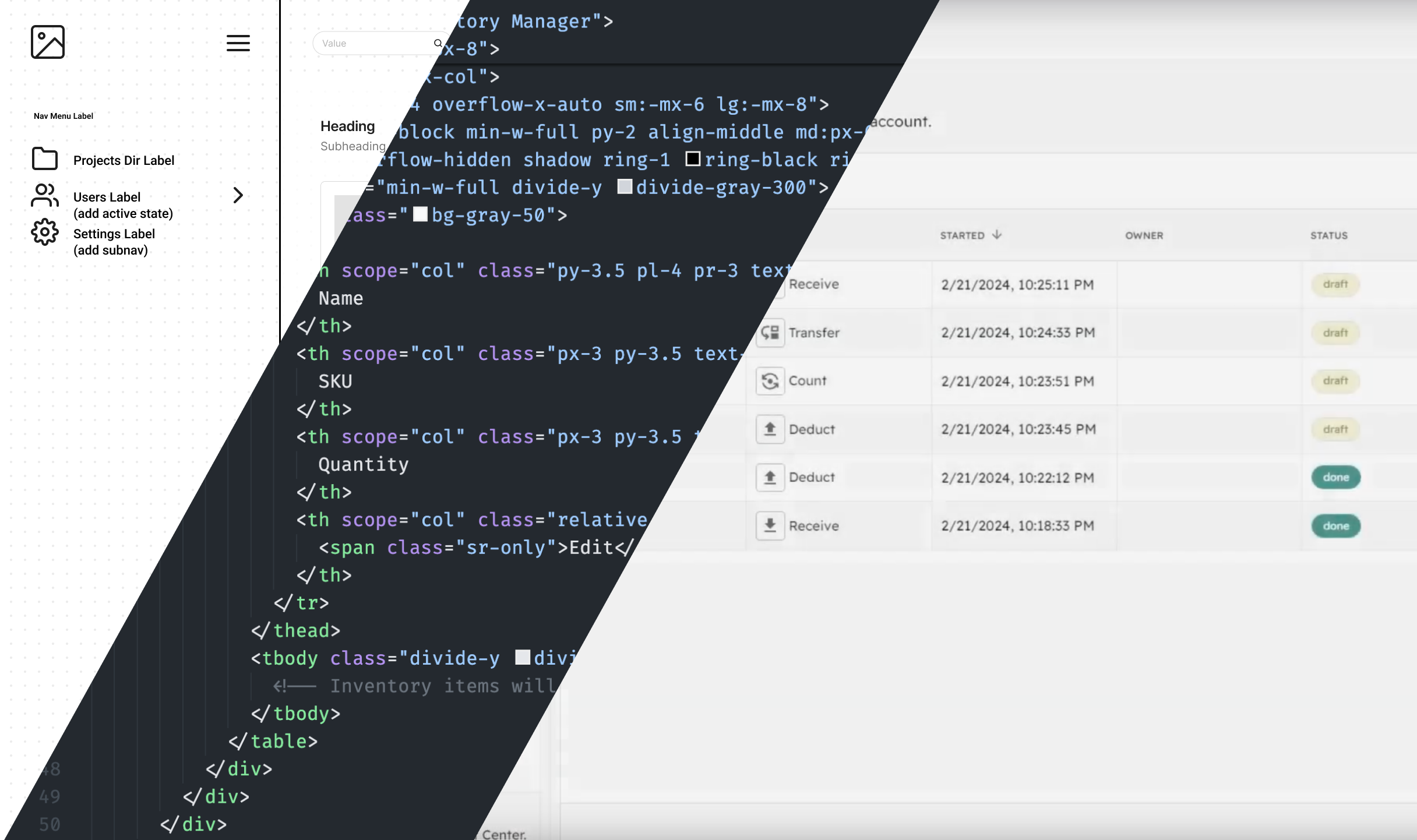This screenshot has width=1417, height=840.
Task: Expand the Users Label chevron
Action: tap(238, 195)
